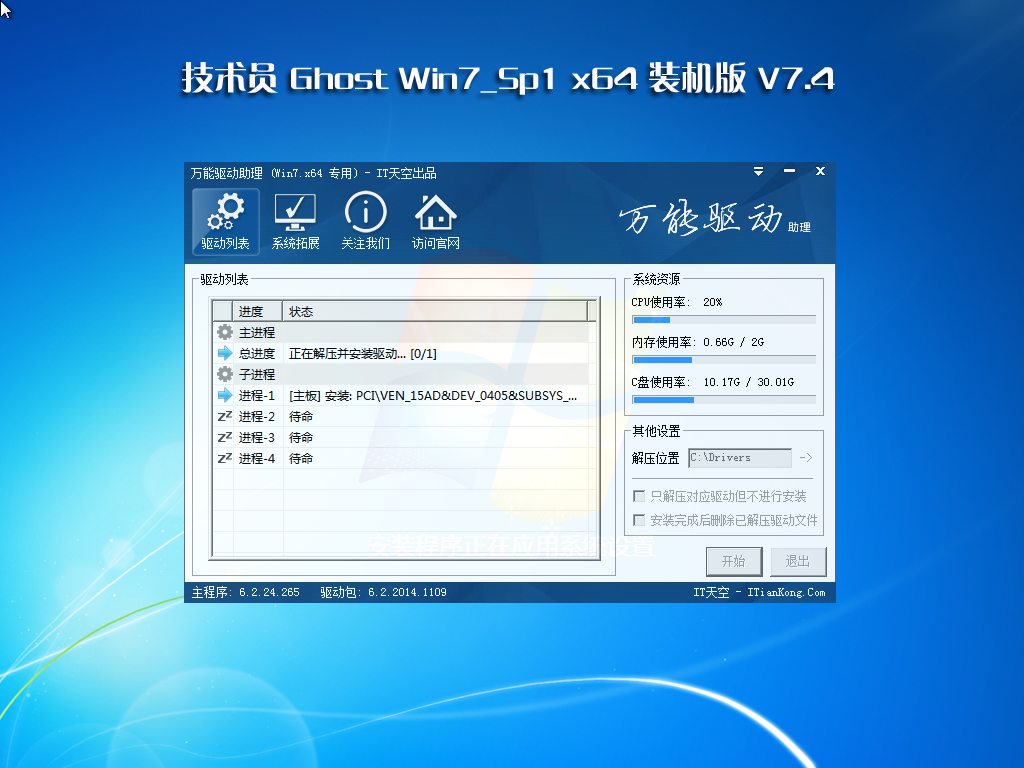Click the browse arrow next to 解压位置
The height and width of the screenshot is (768, 1024).
pyautogui.click(x=806, y=458)
